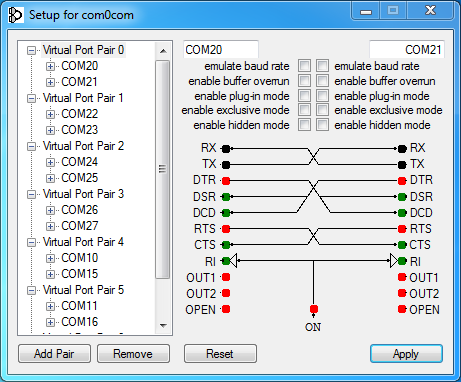
Task: Enable plug-in mode for COM20
Action: pyautogui.click(x=304, y=96)
